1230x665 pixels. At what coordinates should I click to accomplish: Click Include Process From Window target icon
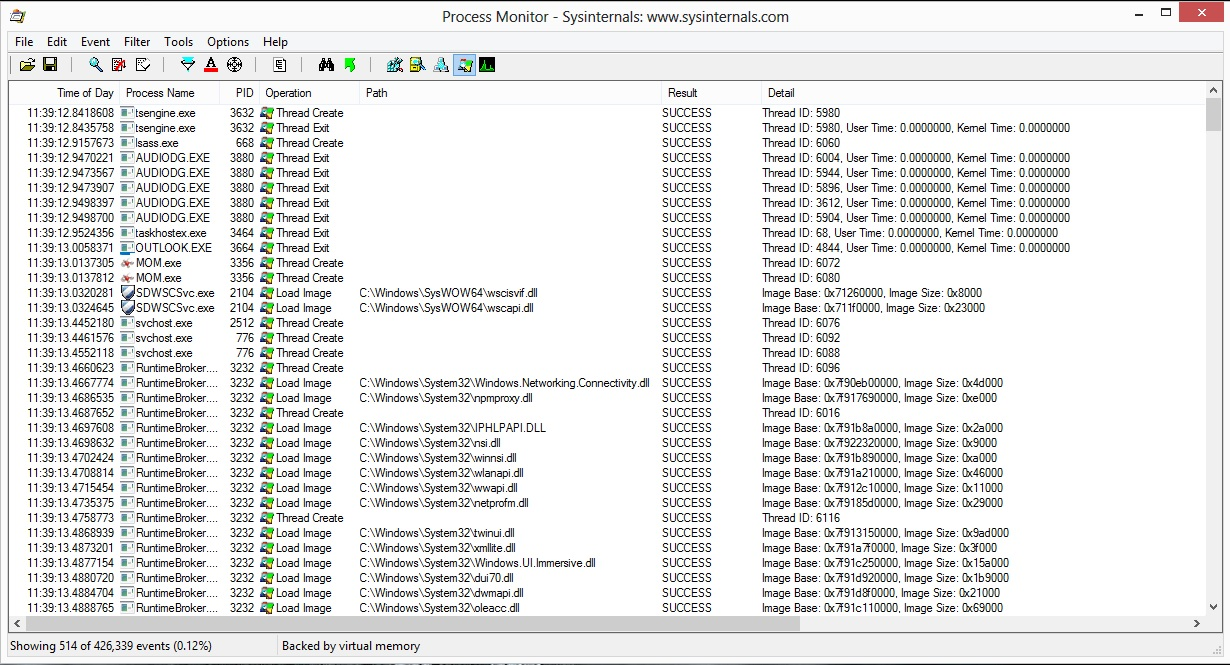(234, 65)
